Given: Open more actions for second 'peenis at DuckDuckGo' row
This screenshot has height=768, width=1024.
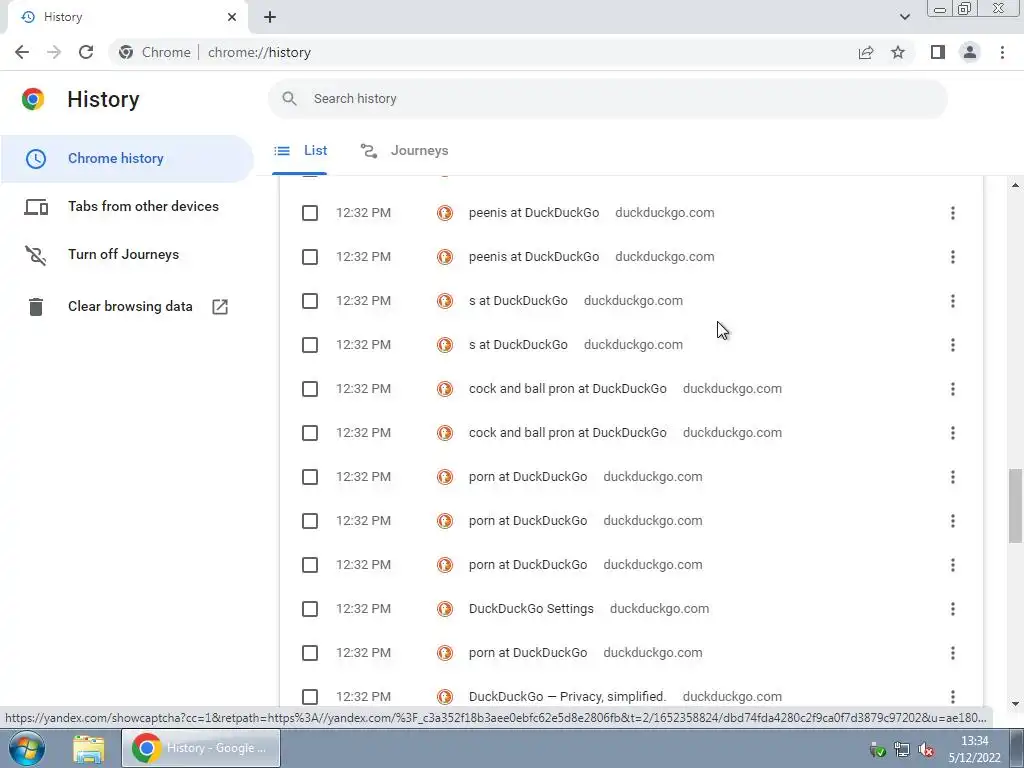Looking at the screenshot, I should coord(953,257).
